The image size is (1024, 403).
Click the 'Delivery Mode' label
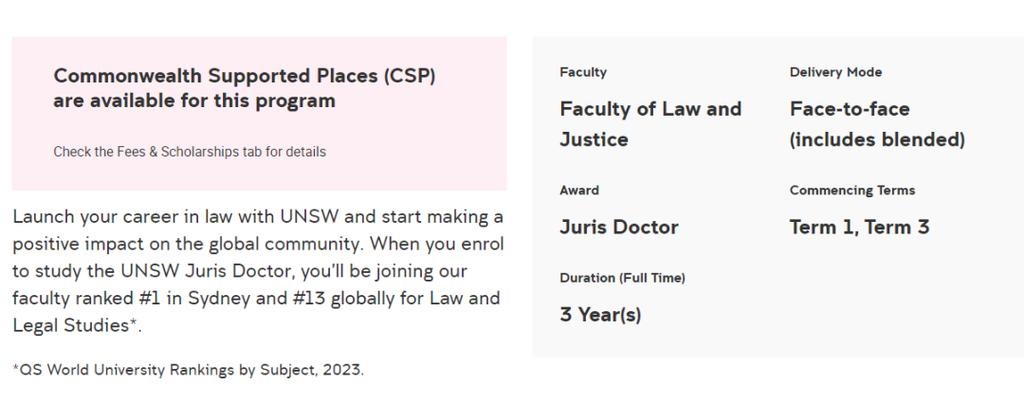point(835,73)
